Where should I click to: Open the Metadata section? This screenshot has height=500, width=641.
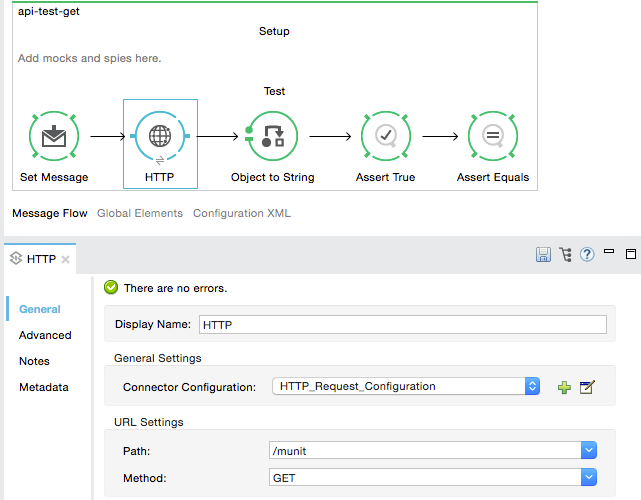tap(43, 387)
